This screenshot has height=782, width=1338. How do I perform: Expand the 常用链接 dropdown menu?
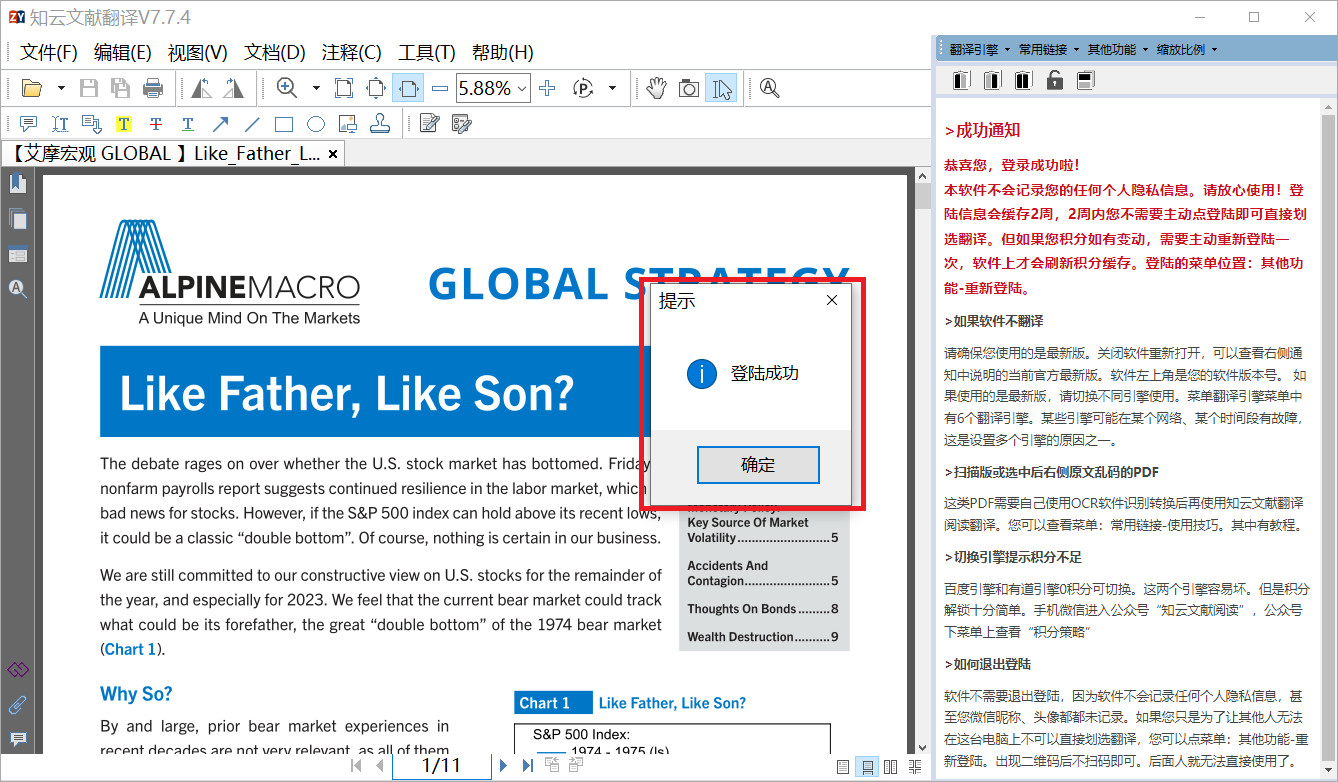coord(1049,49)
